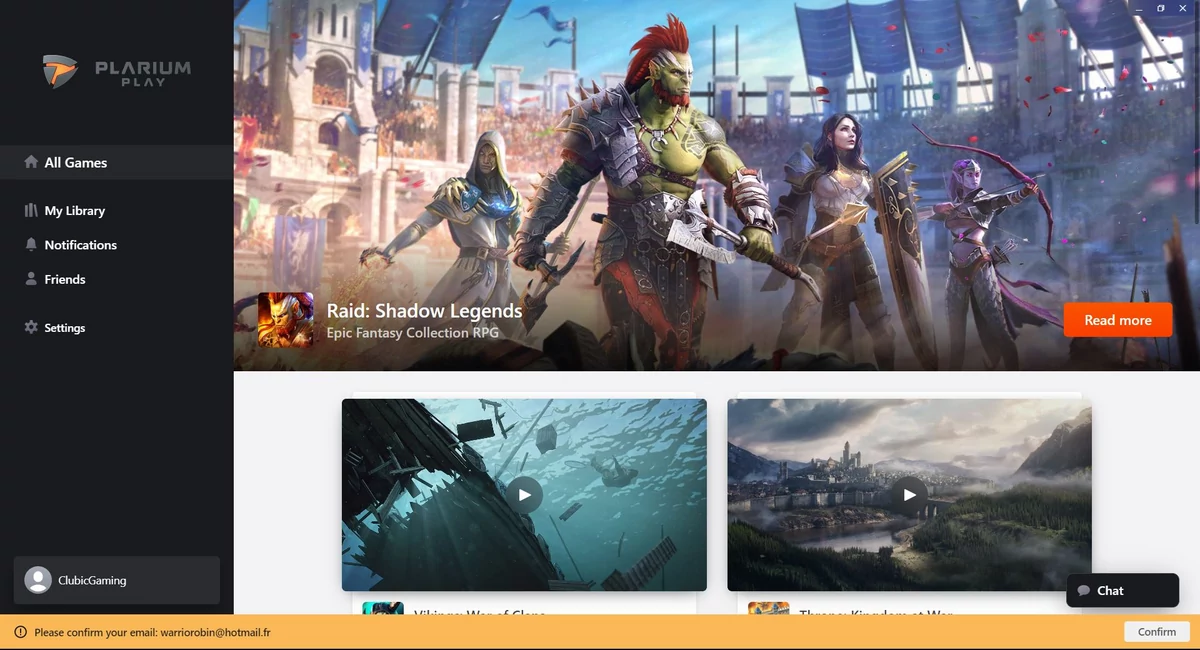Click the home icon beside All Games
The height and width of the screenshot is (650, 1200).
pyautogui.click(x=31, y=162)
